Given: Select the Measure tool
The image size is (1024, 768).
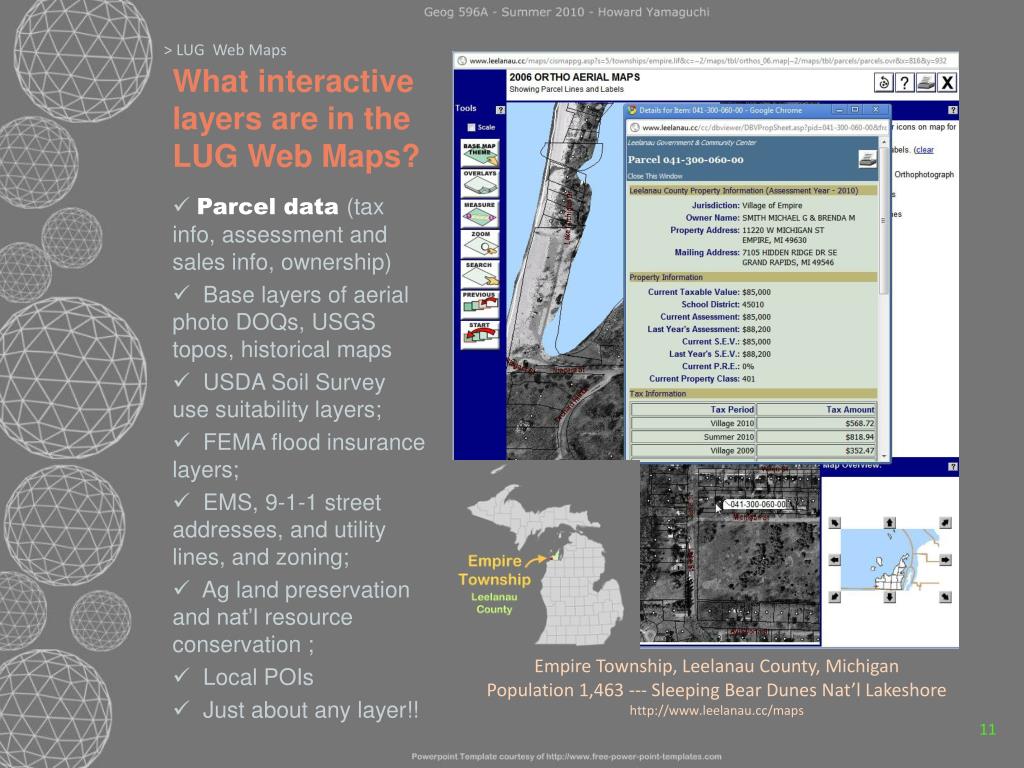Looking at the screenshot, I should click(x=480, y=214).
